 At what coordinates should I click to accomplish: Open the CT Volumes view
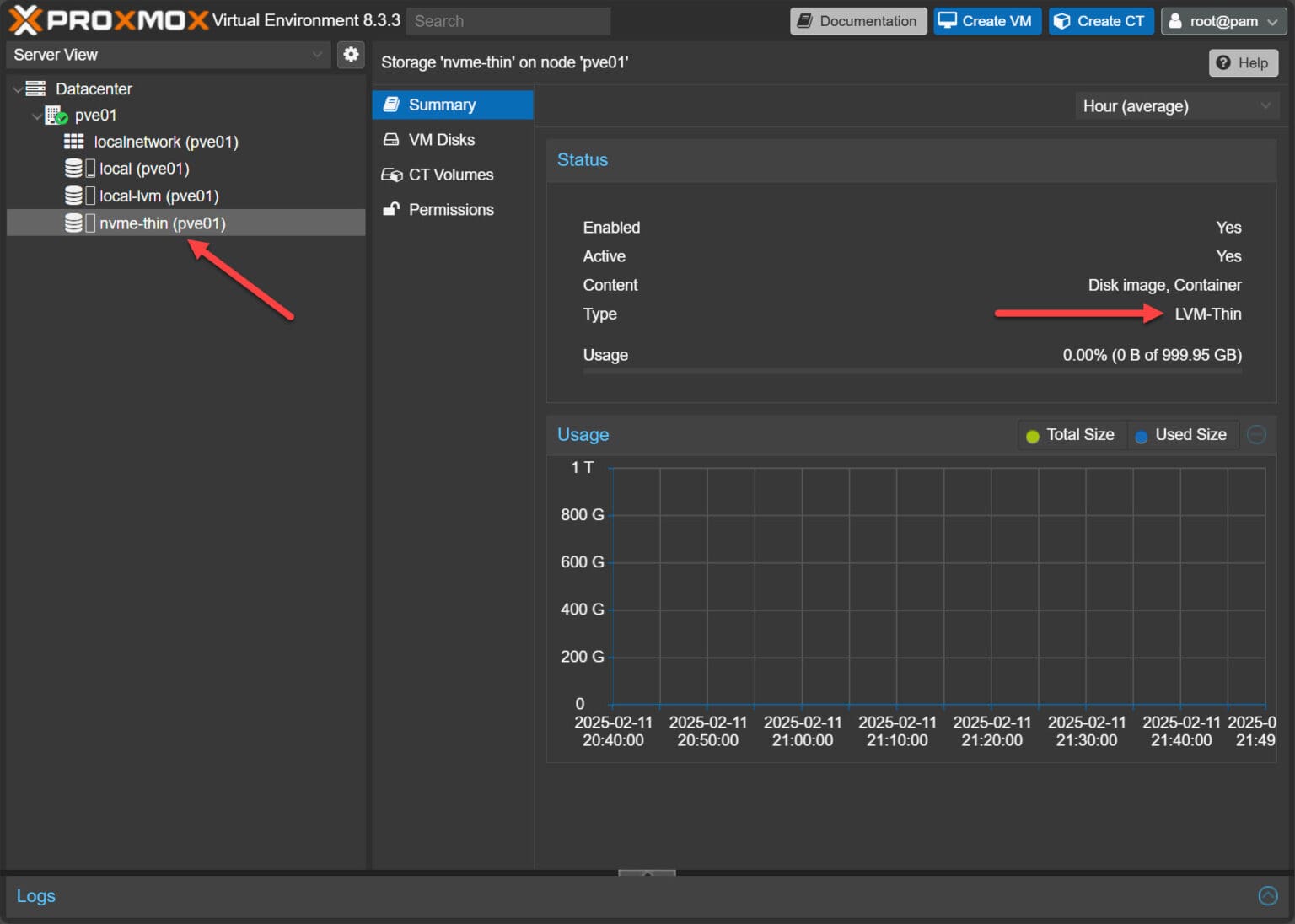451,175
